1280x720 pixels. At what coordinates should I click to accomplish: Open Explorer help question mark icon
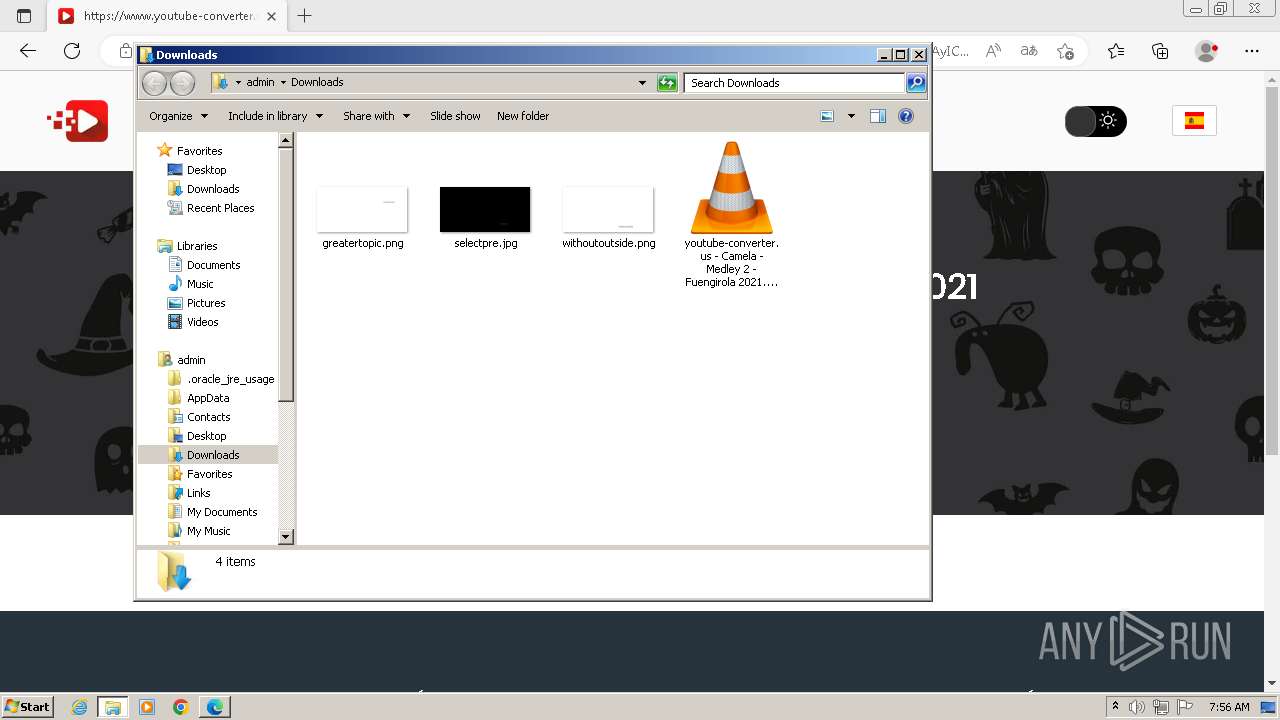point(906,116)
